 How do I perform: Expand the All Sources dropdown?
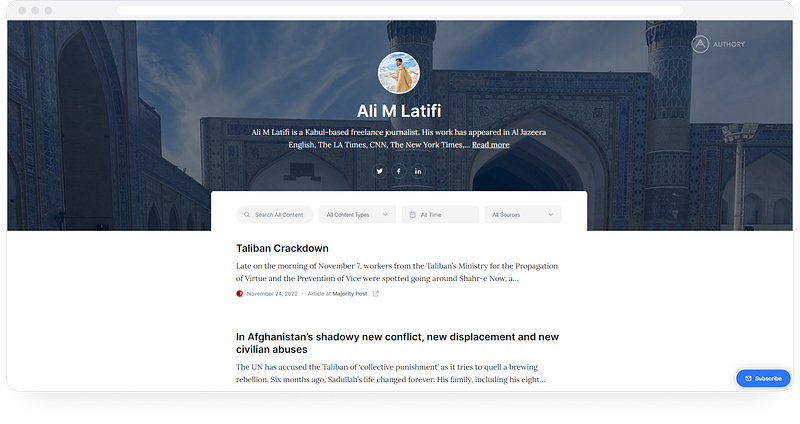[x=523, y=215]
